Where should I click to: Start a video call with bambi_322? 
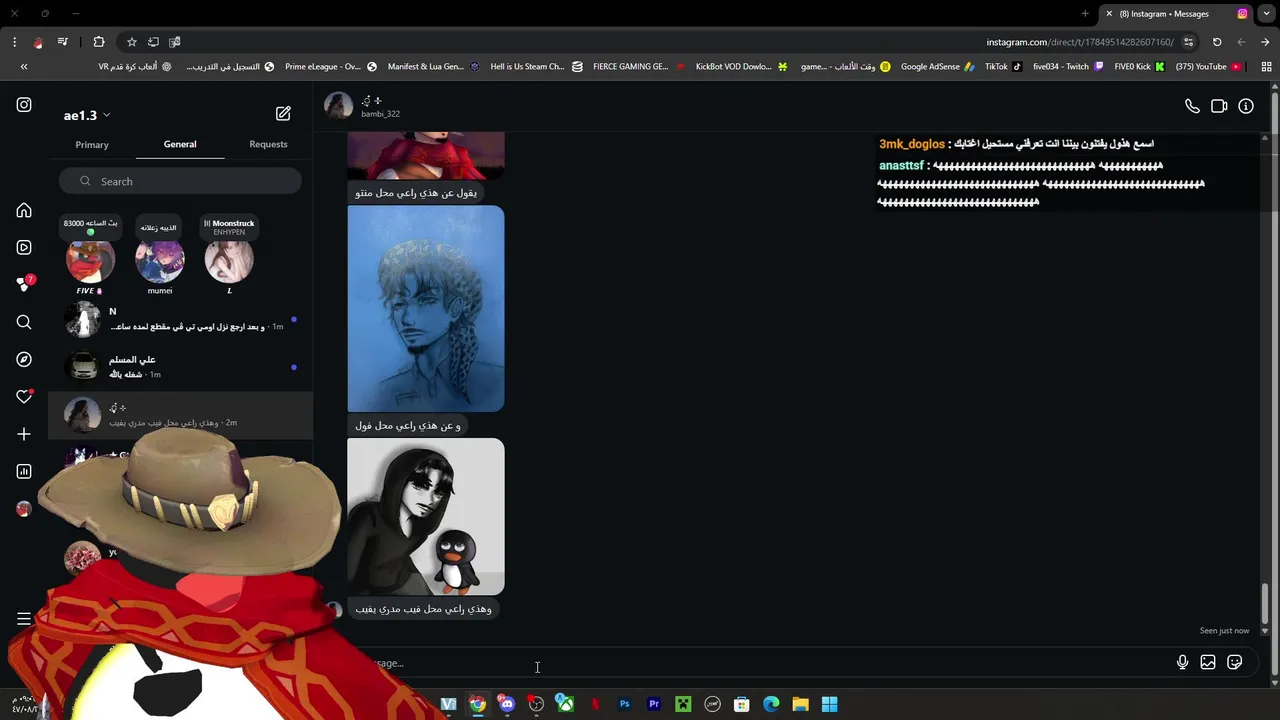pyautogui.click(x=1219, y=106)
